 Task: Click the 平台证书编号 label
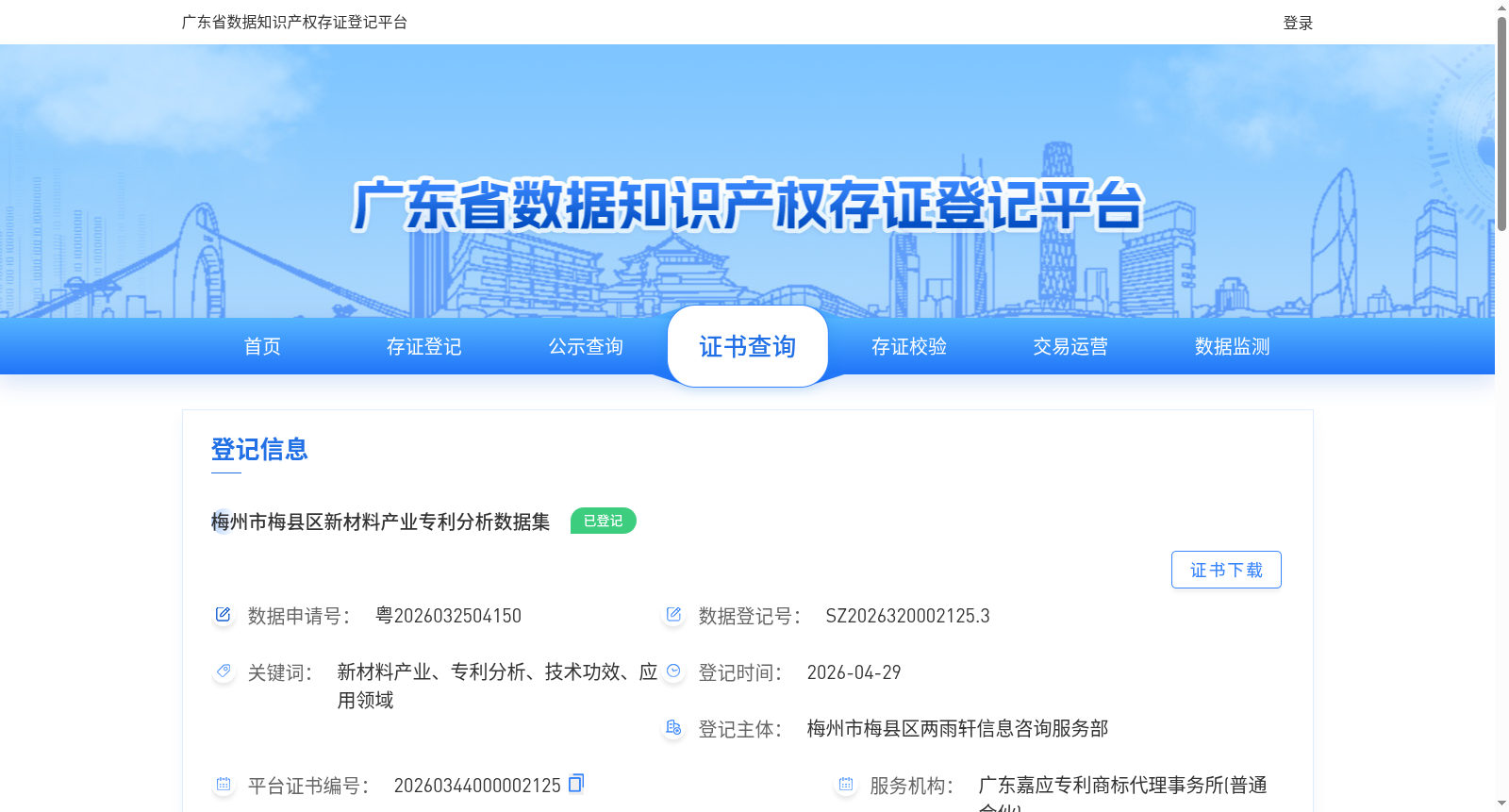coord(308,786)
